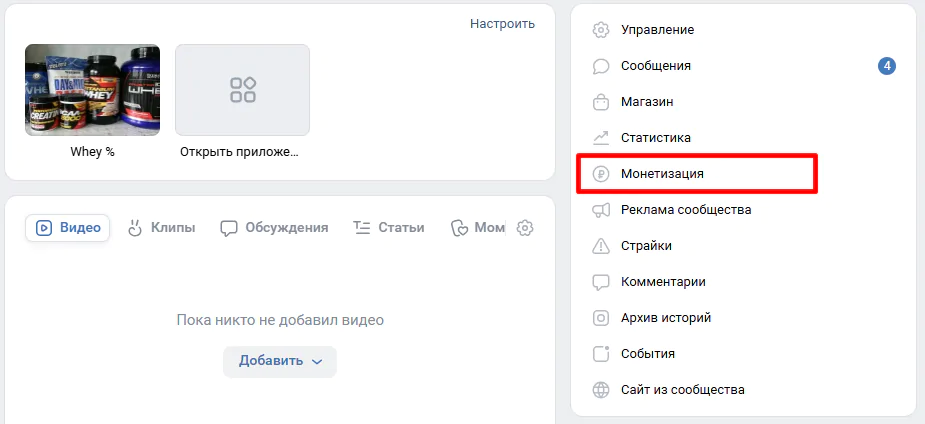This screenshot has width=925, height=424.
Task: Select the Обсуждения tab
Action: (x=275, y=228)
